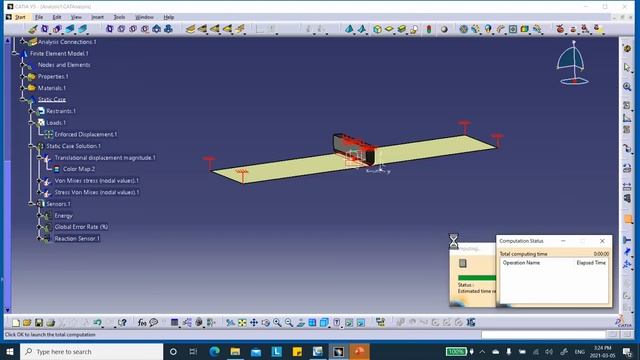Select the Fit All In icon
Viewport: 640px width, 360px height.
point(242,323)
